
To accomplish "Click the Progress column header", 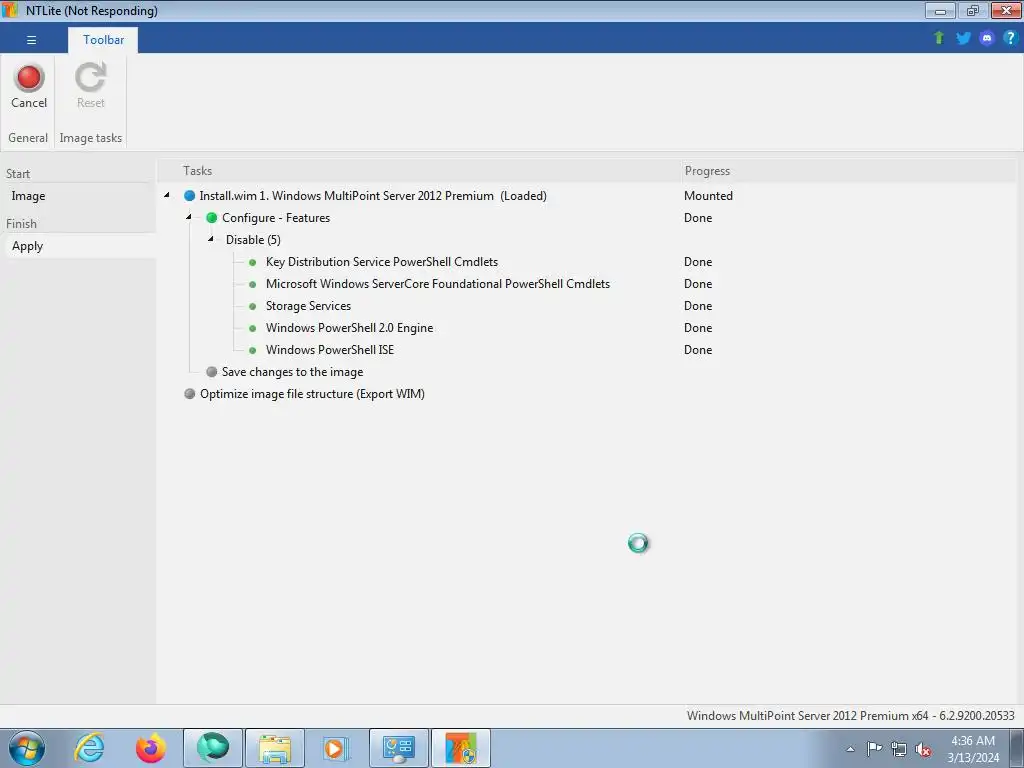I will [x=707, y=170].
